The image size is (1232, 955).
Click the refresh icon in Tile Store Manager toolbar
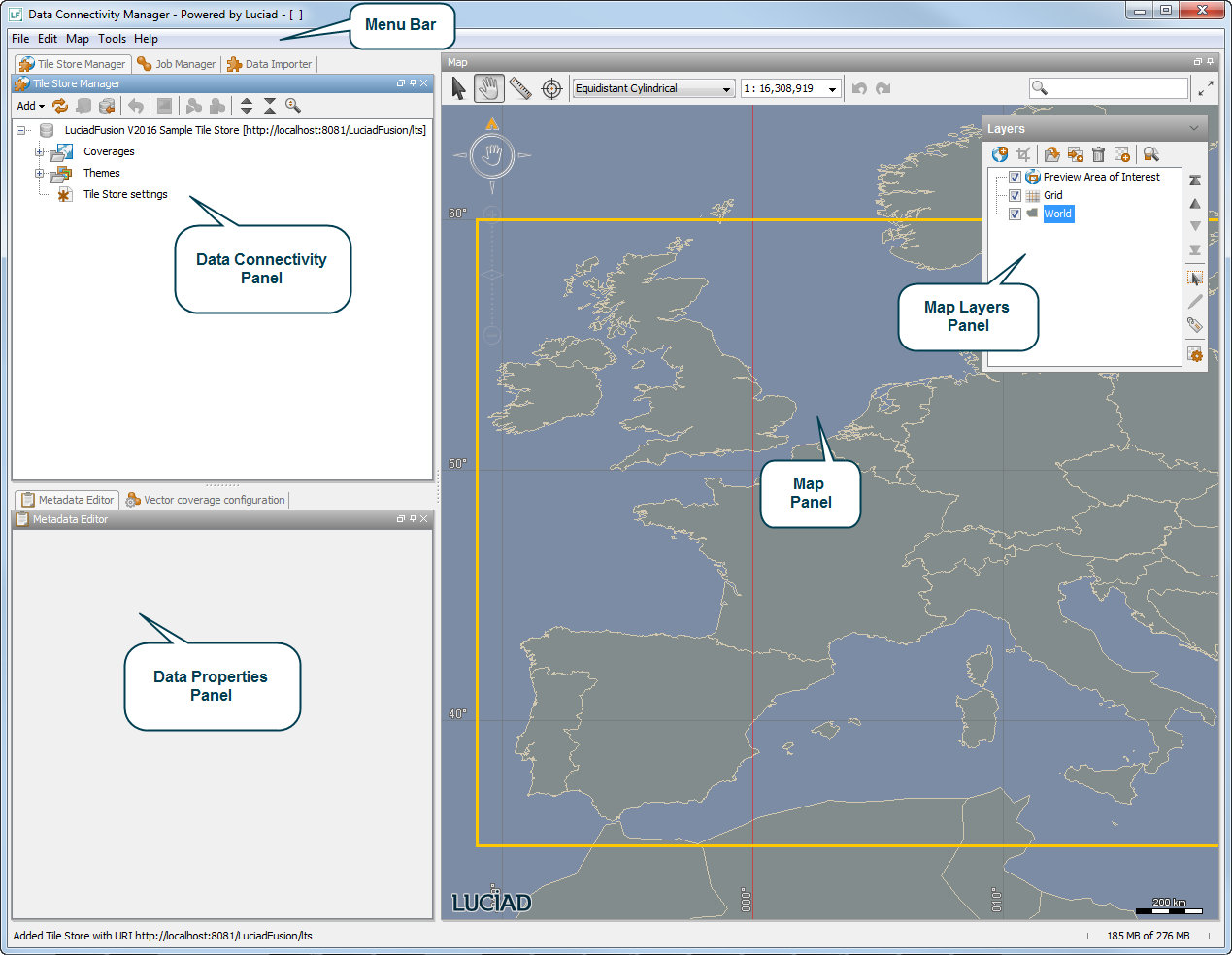[60, 106]
